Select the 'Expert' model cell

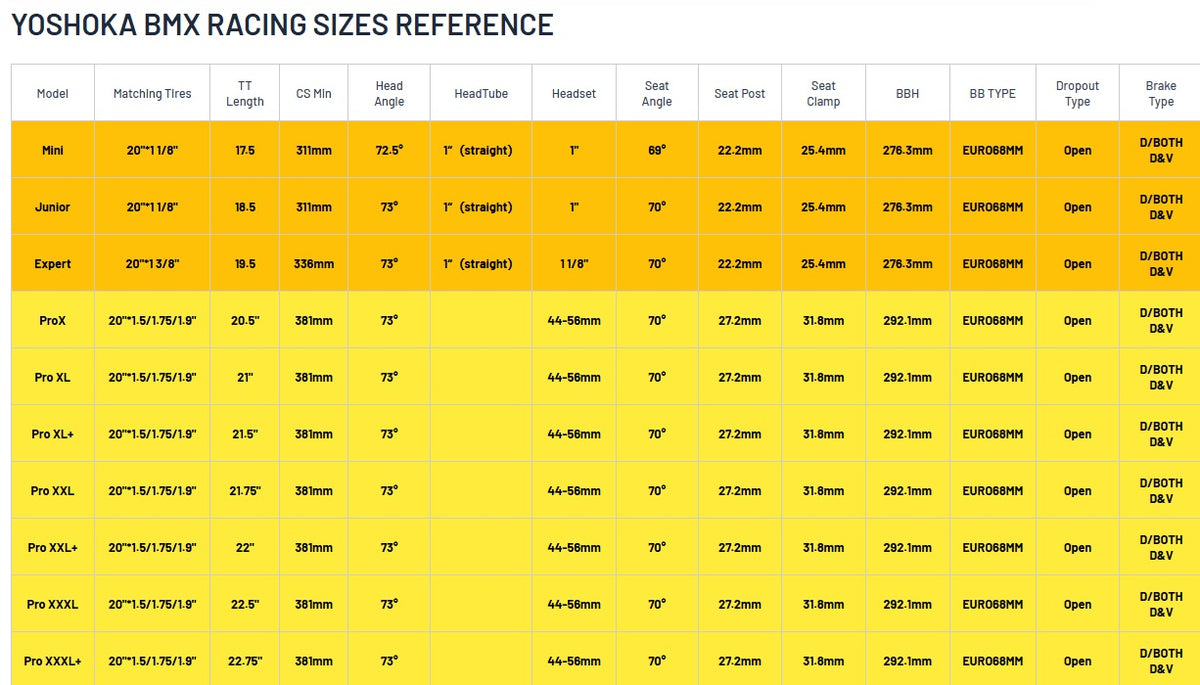[53, 264]
